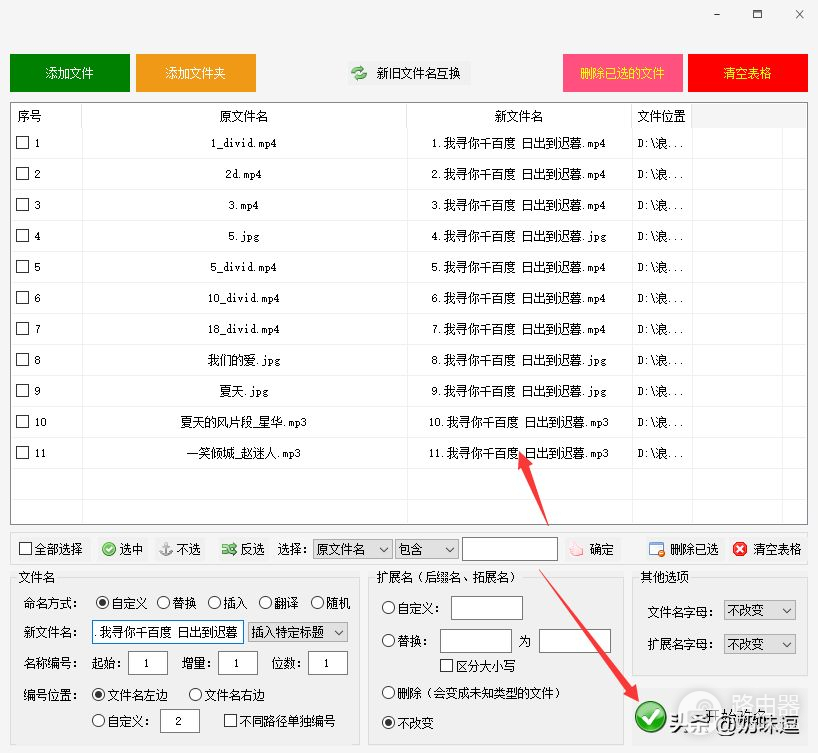Click the orange 添加文件夹 button
Image resolution: width=818 pixels, height=753 pixels.
click(x=196, y=73)
